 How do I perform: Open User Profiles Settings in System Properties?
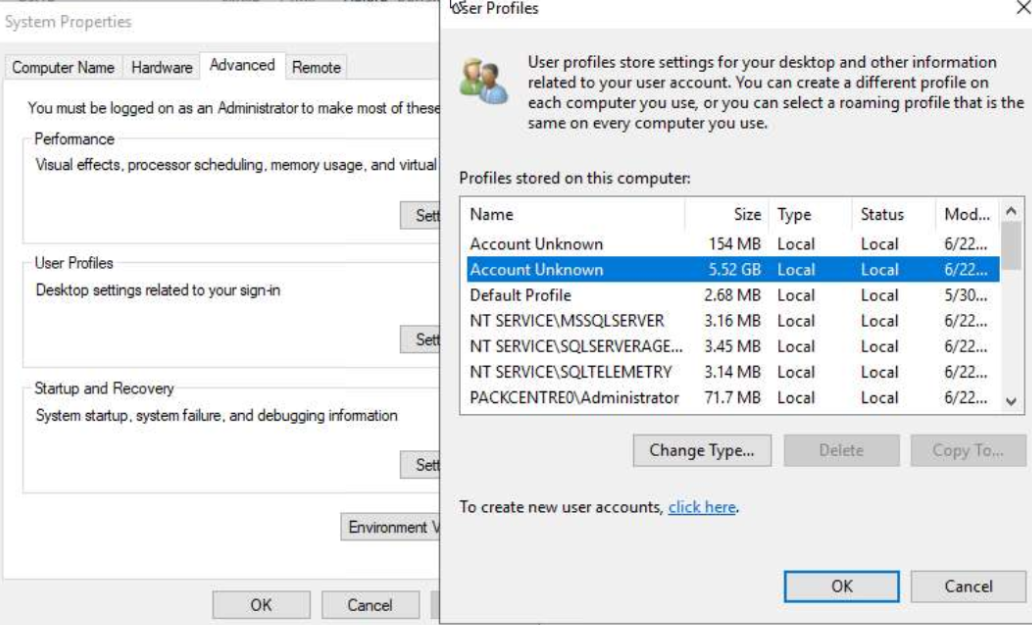pyautogui.click(x=420, y=339)
